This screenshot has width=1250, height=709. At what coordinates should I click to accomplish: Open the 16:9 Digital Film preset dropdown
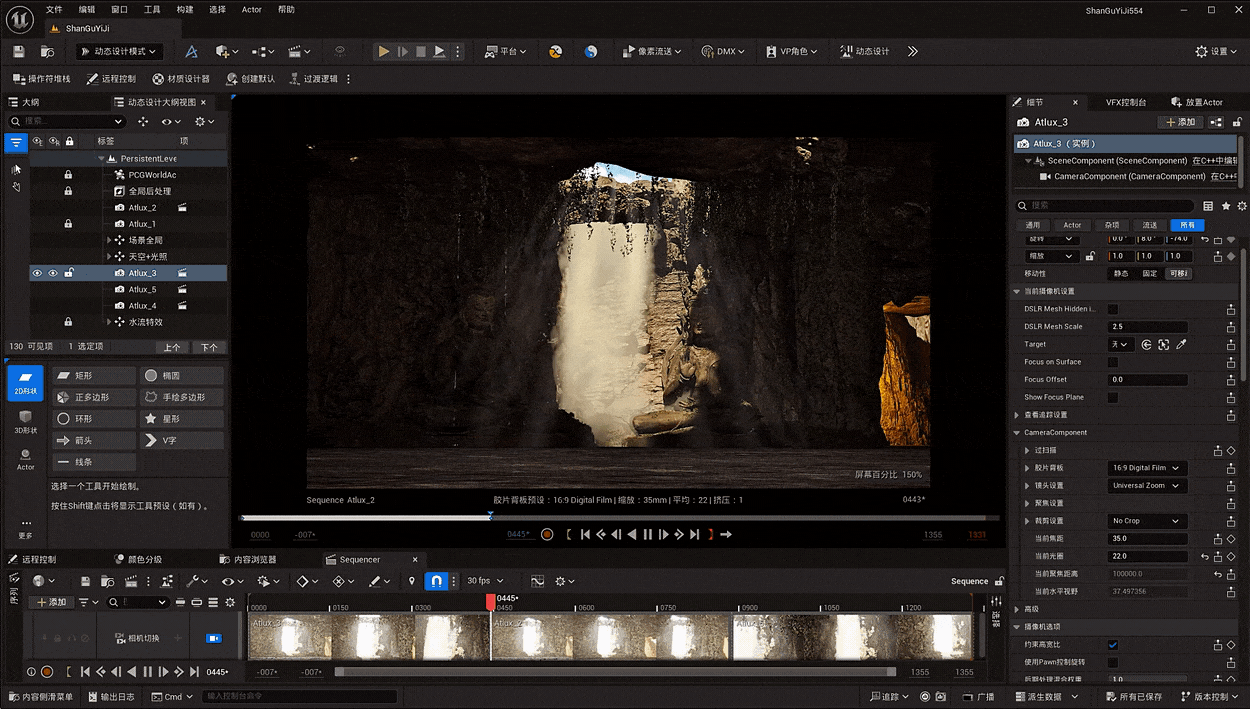click(1147, 468)
